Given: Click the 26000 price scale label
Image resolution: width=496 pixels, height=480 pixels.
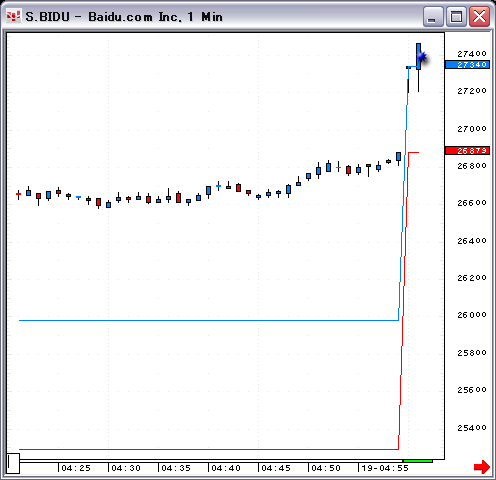Looking at the screenshot, I should [472, 315].
